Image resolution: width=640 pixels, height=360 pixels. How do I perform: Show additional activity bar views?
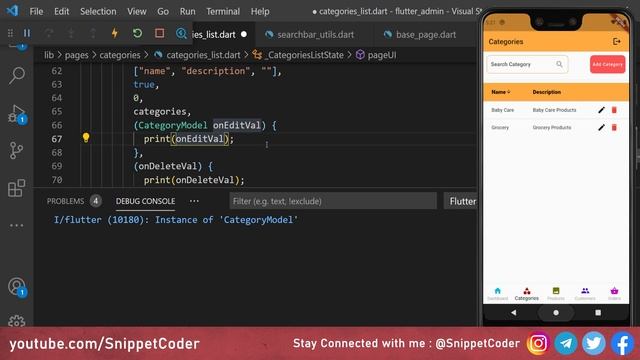pyautogui.click(x=17, y=225)
